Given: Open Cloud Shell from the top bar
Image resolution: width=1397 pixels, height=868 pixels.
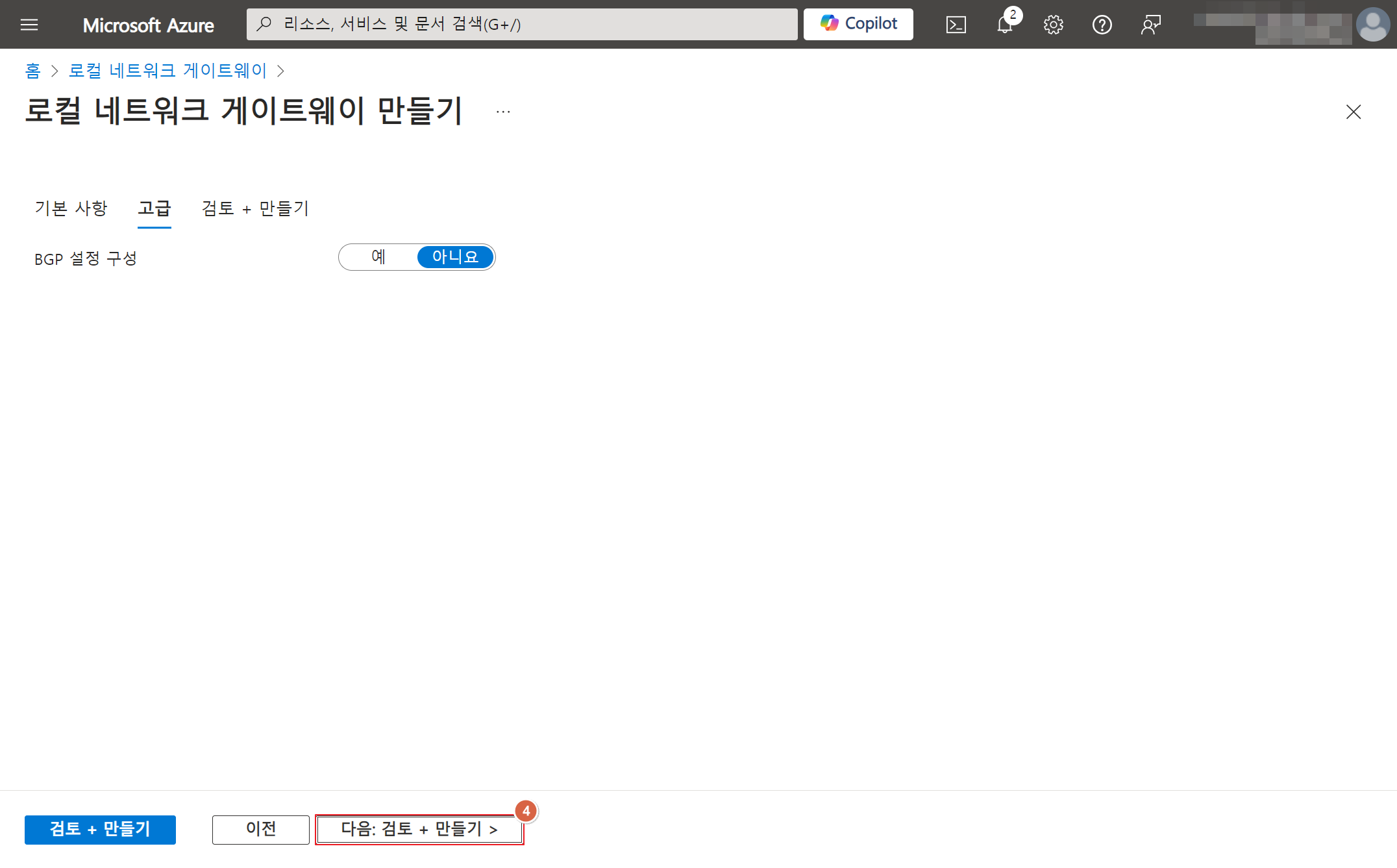Looking at the screenshot, I should tap(956, 25).
